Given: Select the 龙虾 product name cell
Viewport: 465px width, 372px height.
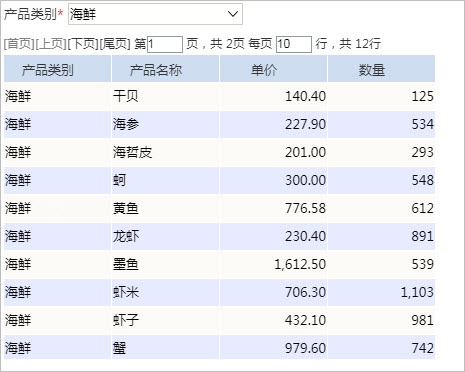Looking at the screenshot, I should [x=165, y=236].
